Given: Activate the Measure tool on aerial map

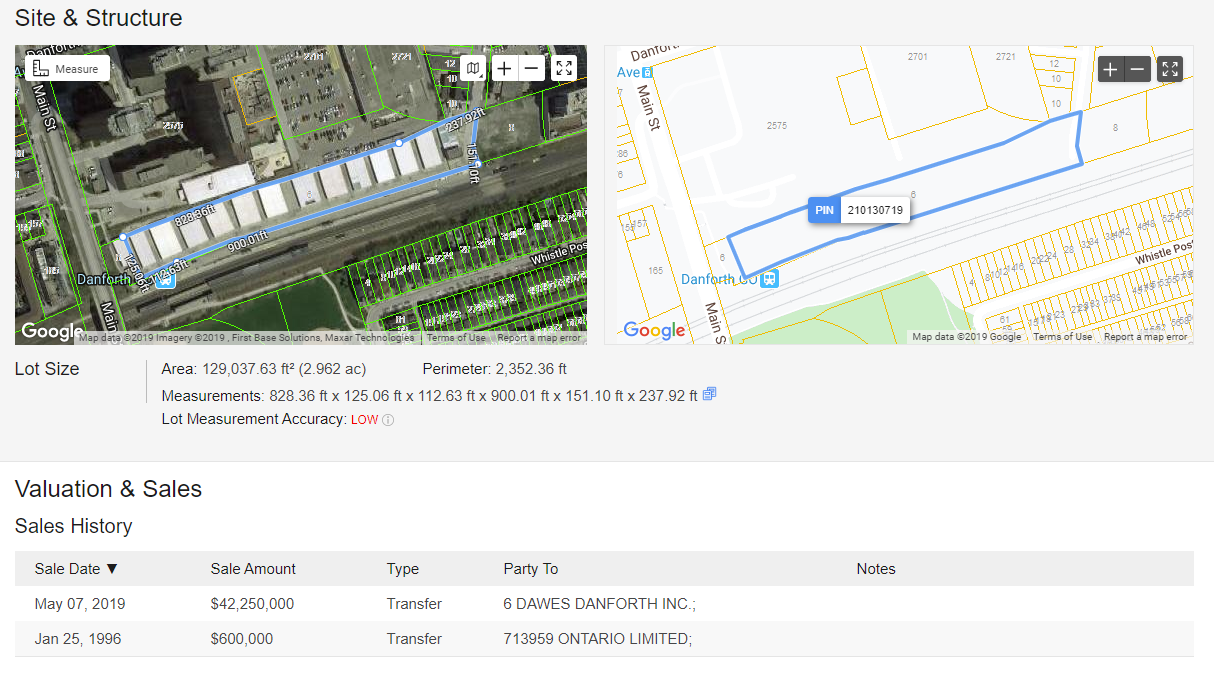Looking at the screenshot, I should coord(67,69).
